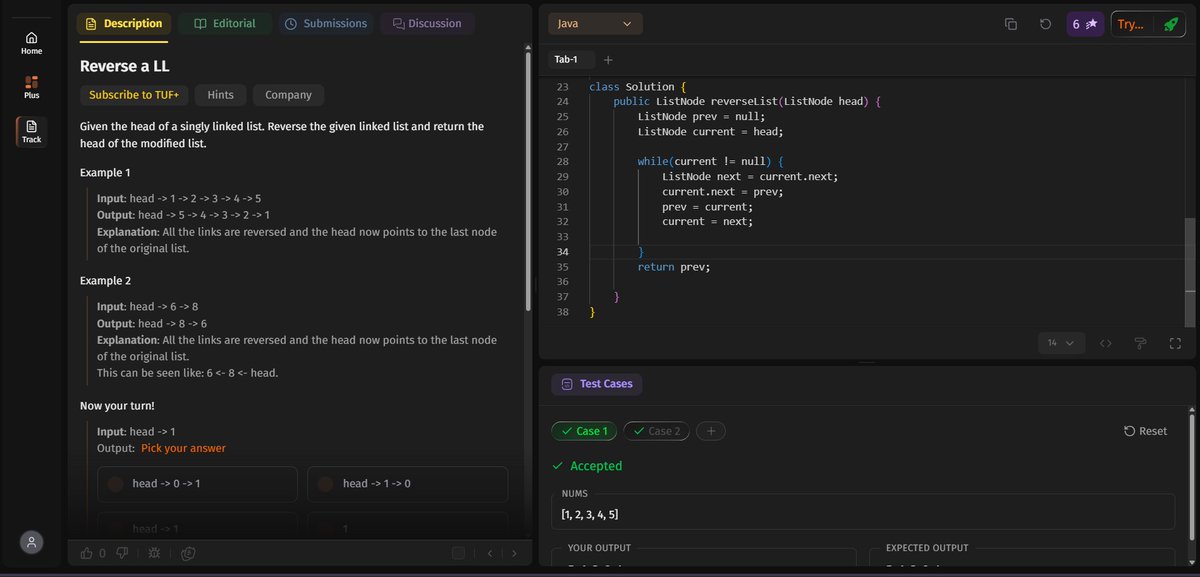This screenshot has width=1200, height=577.
Task: Click the 6 shooting star badge
Action: pos(1085,24)
